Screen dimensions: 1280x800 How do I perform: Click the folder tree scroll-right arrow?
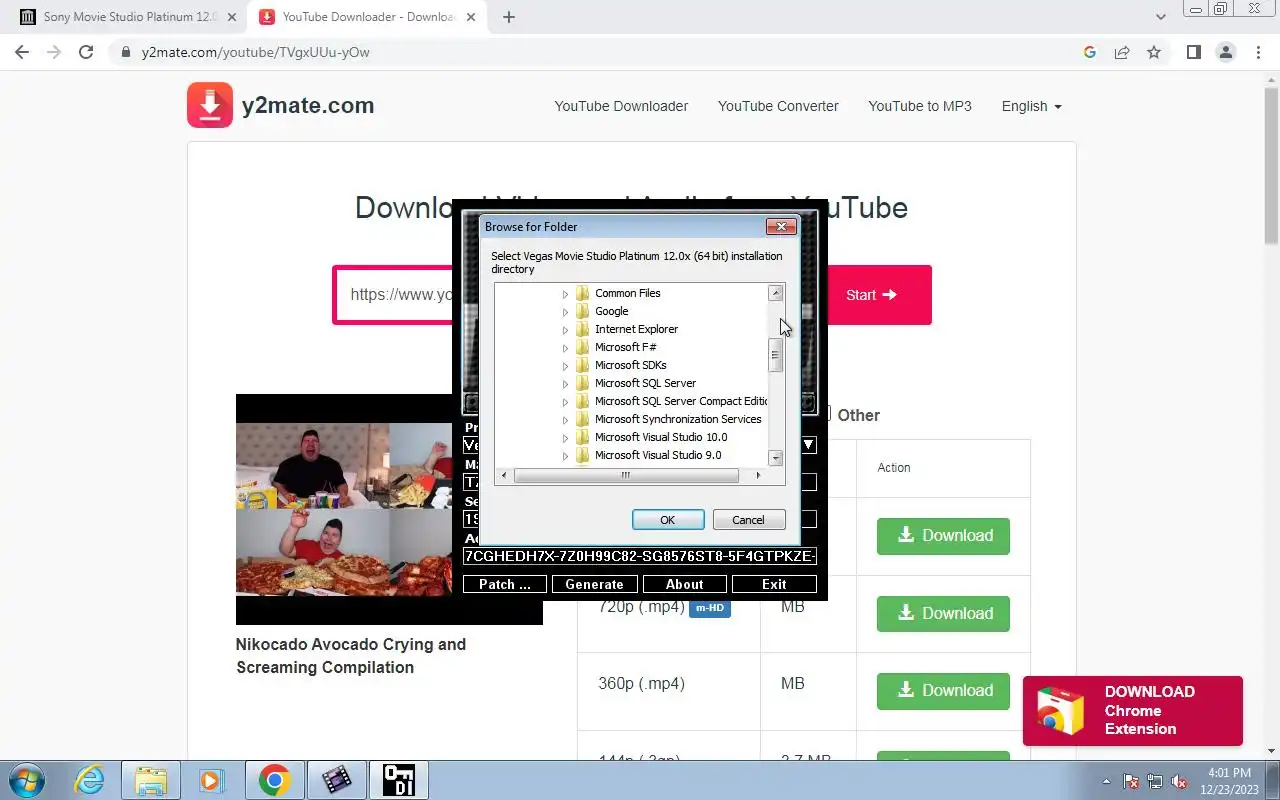[758, 475]
